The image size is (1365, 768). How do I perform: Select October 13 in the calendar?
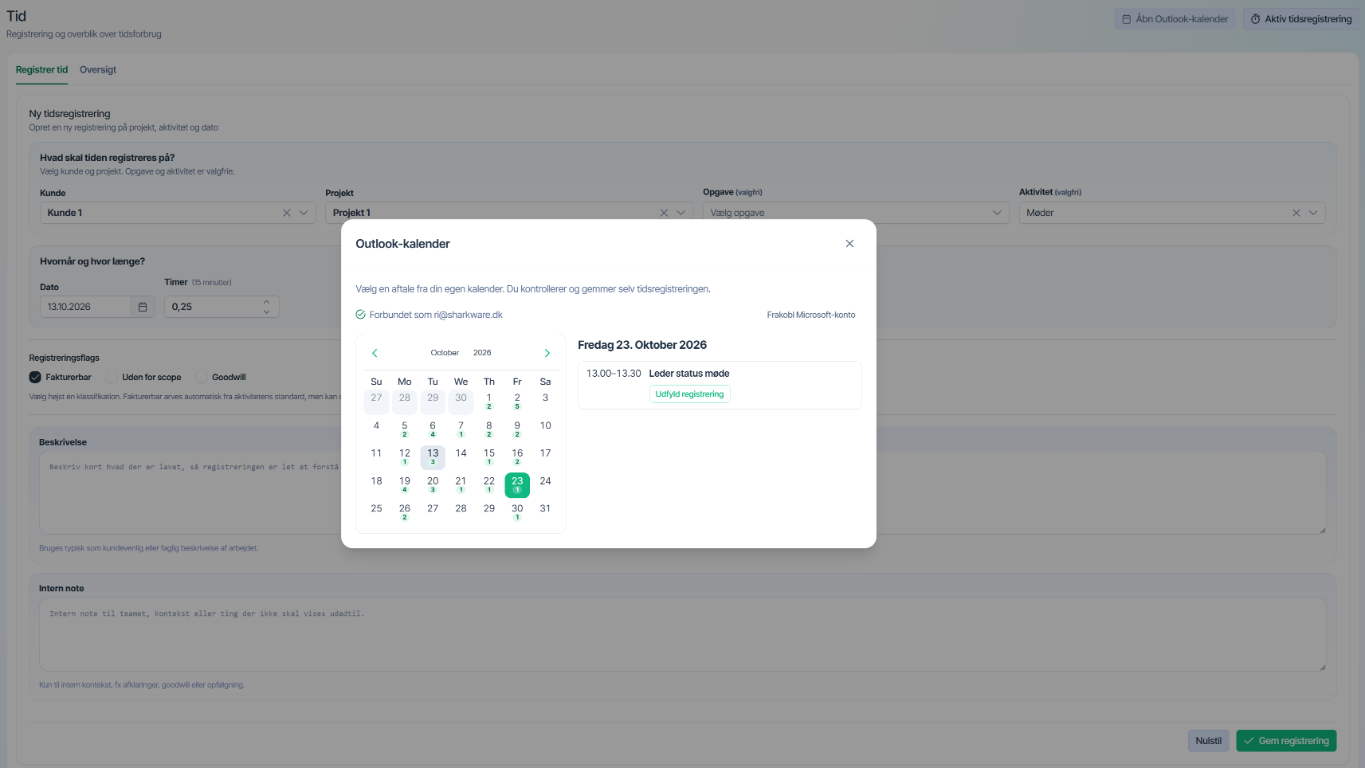coord(433,457)
